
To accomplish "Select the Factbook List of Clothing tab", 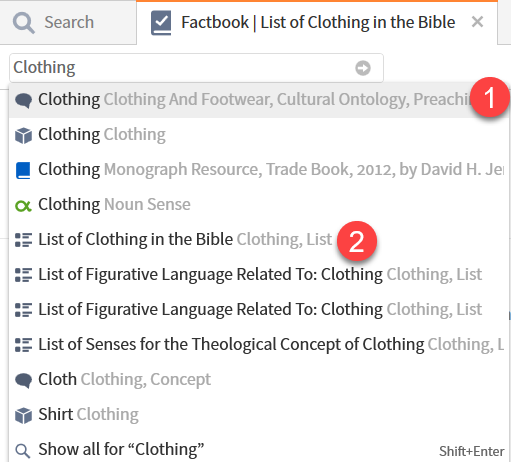I will [x=317, y=22].
